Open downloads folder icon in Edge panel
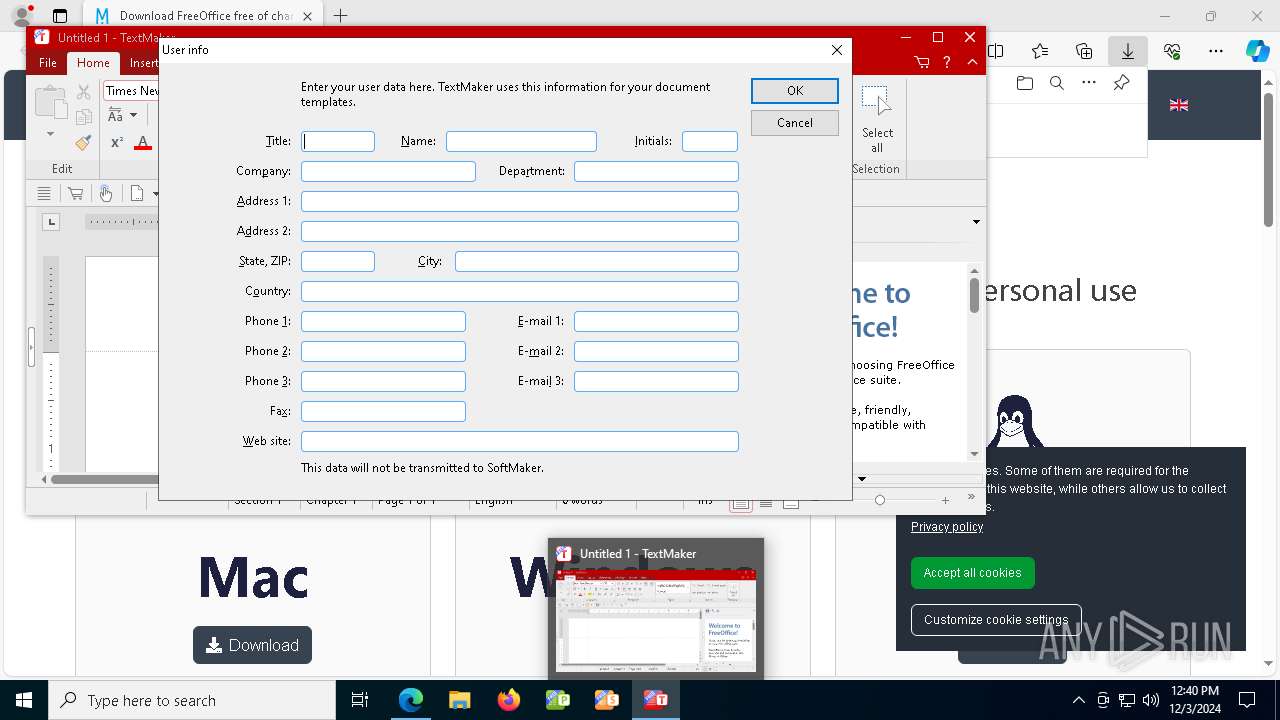The width and height of the screenshot is (1280, 720). (1025, 83)
